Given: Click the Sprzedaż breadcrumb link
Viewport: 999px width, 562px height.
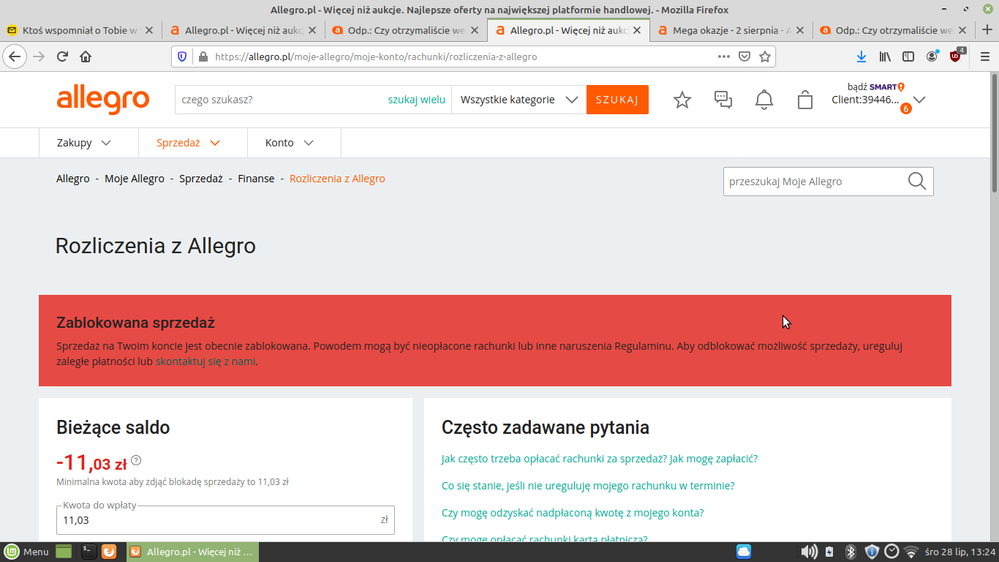Looking at the screenshot, I should [201, 178].
